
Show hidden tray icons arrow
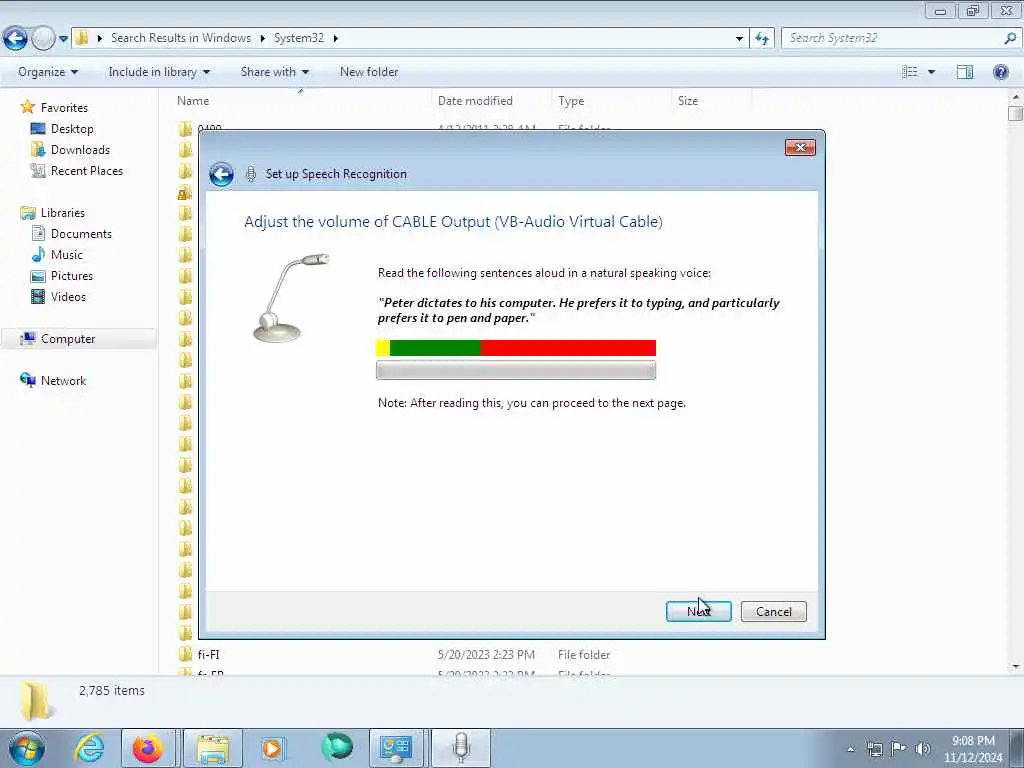click(850, 749)
